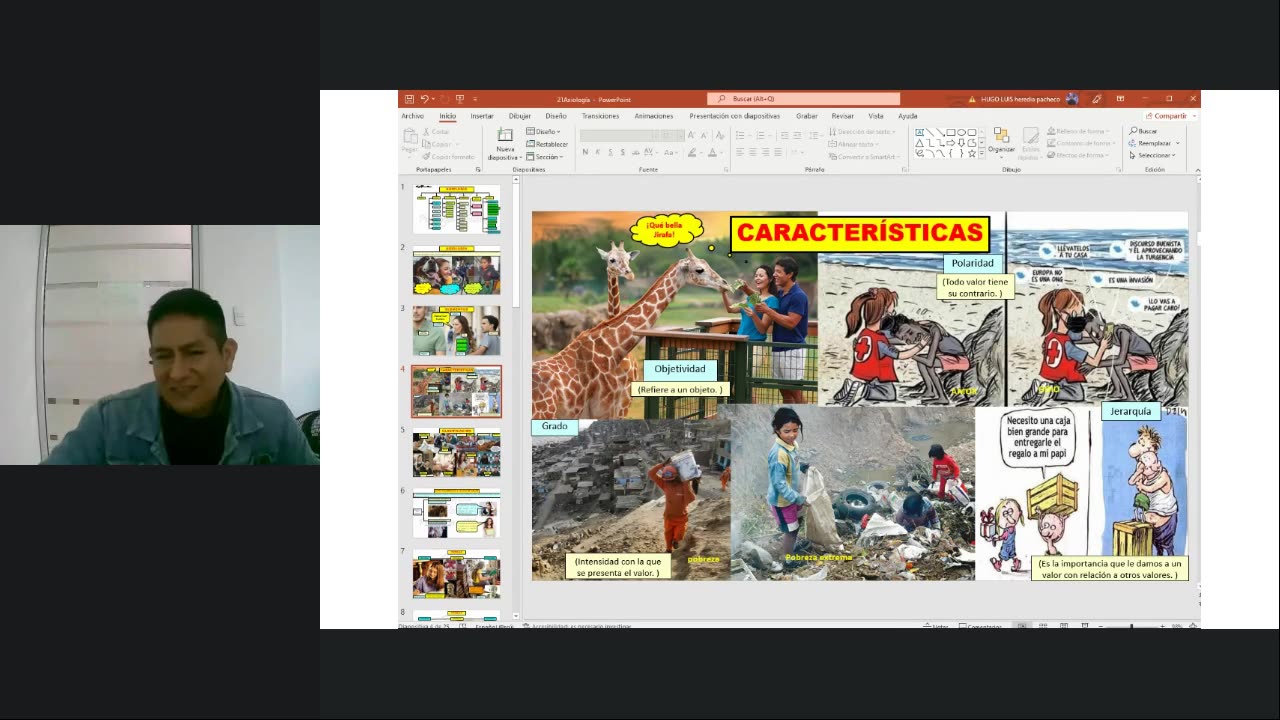The image size is (1280, 720).
Task: Toggle strikethrough formatting
Action: 635,152
